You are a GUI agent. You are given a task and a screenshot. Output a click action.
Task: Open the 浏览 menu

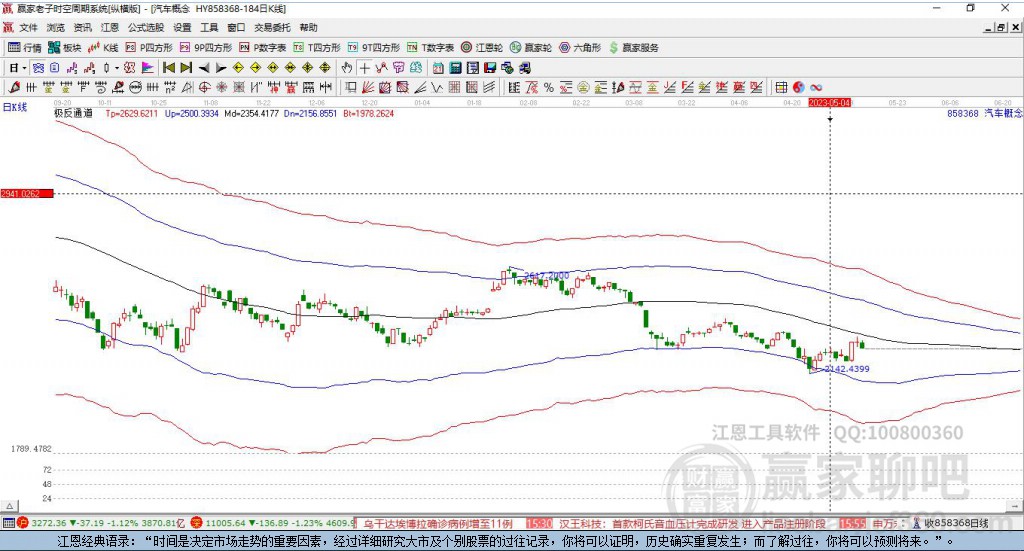[x=56, y=27]
